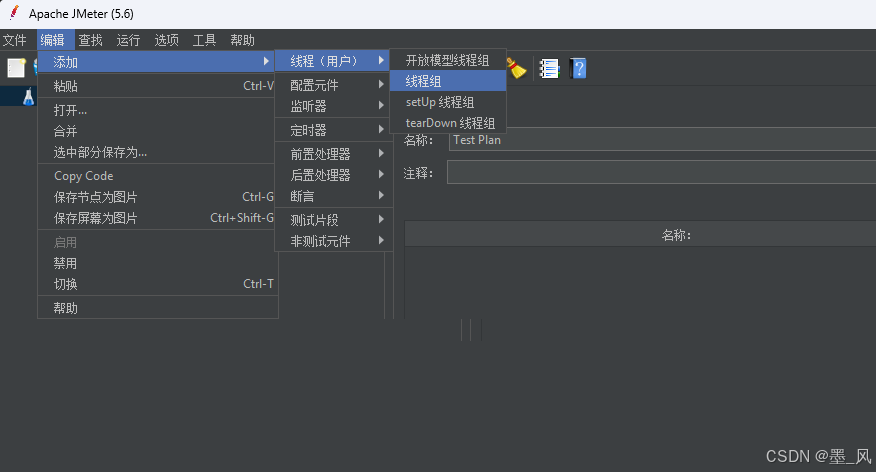Choose 线程组 from the submenu
Image resolution: width=876 pixels, height=472 pixels.
pos(448,81)
